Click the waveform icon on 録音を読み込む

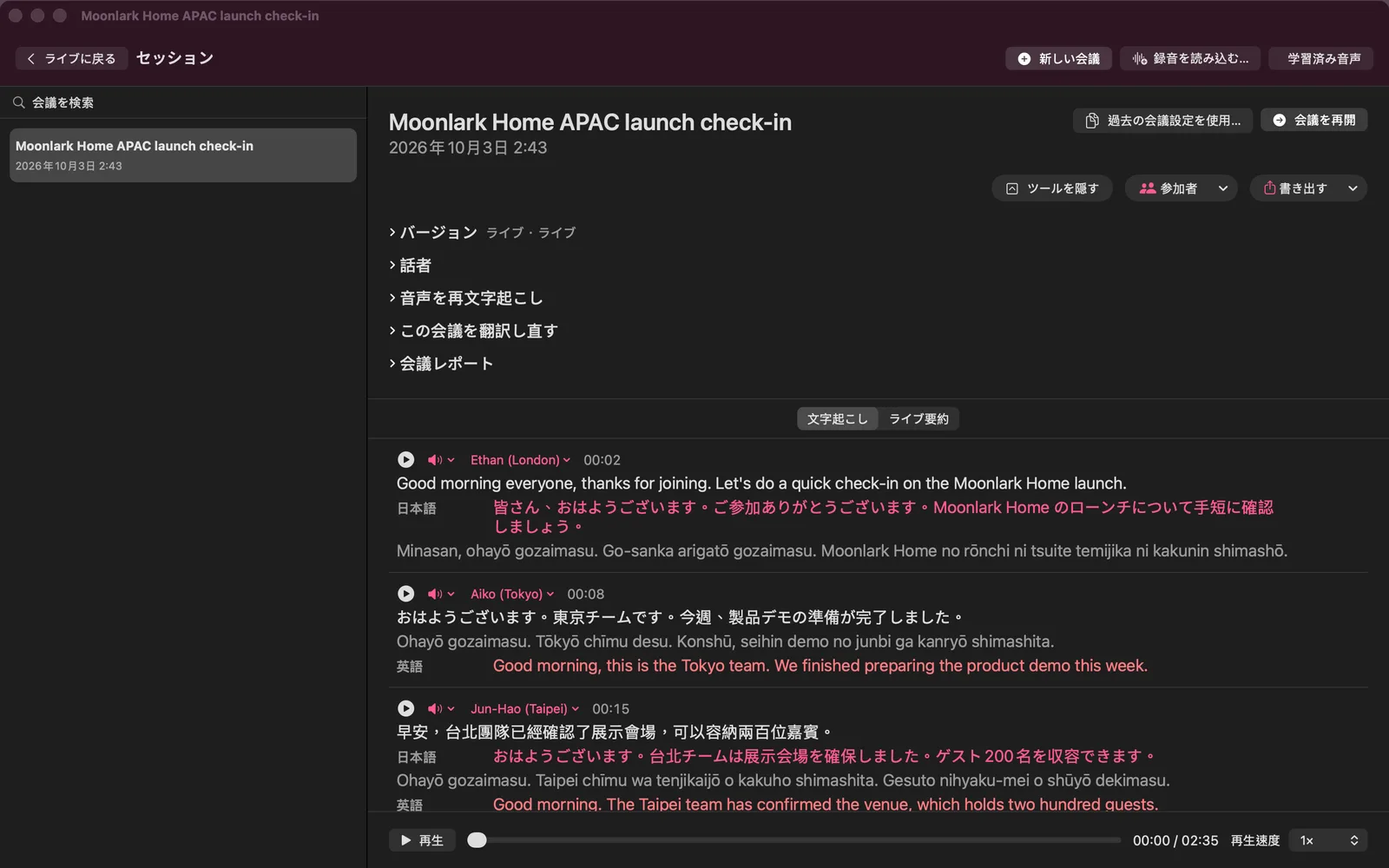click(x=1140, y=58)
